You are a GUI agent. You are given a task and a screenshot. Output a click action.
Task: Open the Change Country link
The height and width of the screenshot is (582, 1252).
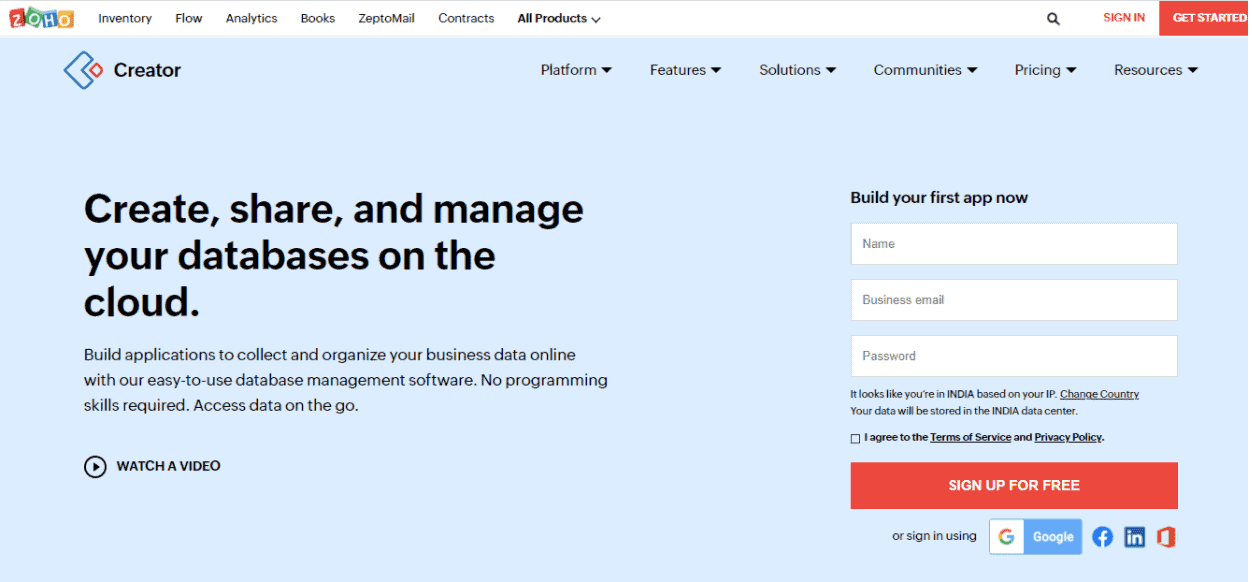1099,394
